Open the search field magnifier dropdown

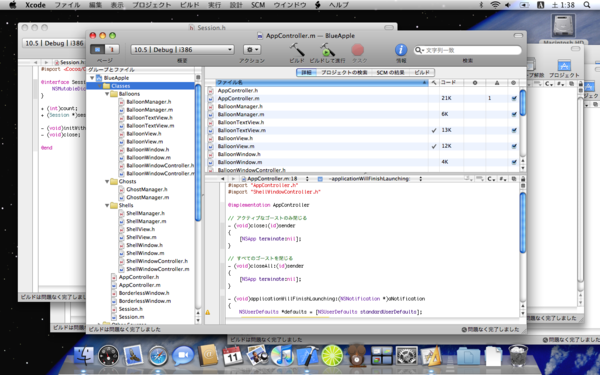coord(420,50)
